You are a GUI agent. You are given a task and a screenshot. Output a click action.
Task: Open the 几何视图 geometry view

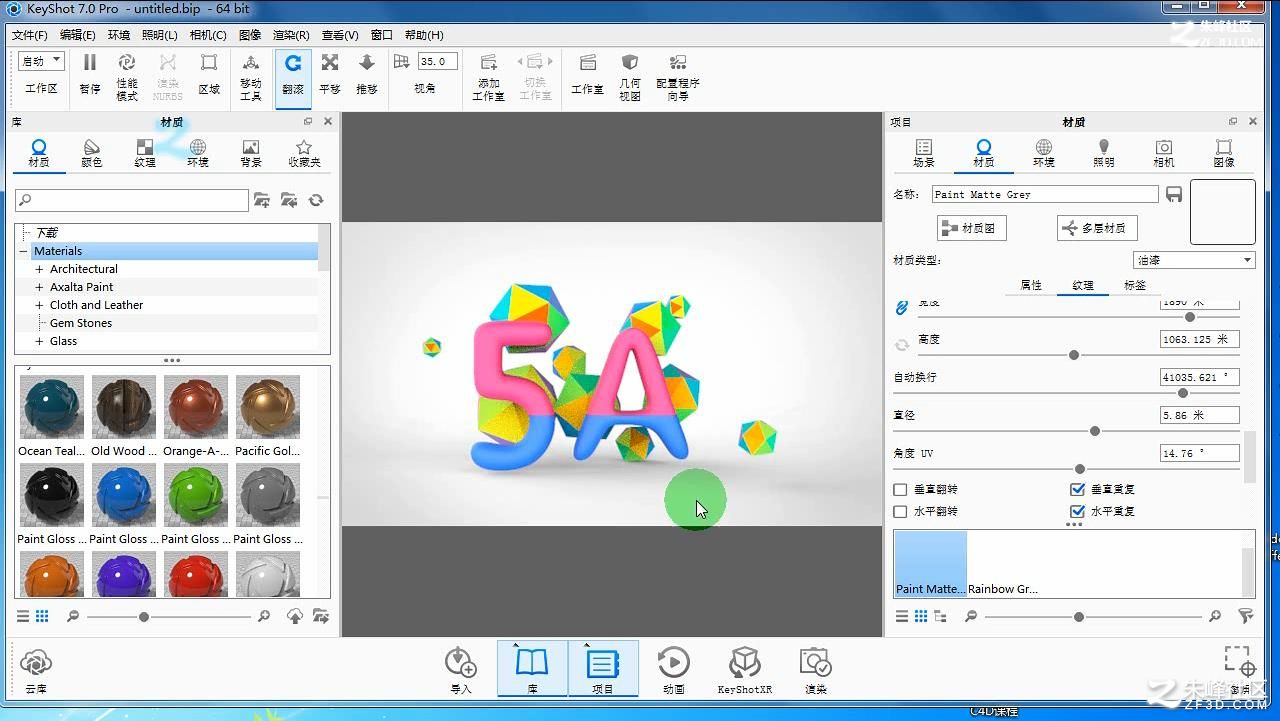[630, 76]
